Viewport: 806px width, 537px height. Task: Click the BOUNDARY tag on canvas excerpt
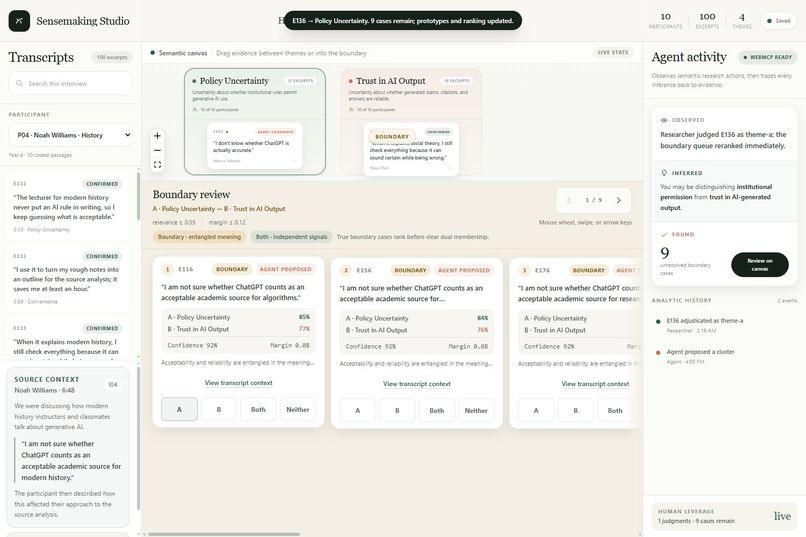click(392, 137)
